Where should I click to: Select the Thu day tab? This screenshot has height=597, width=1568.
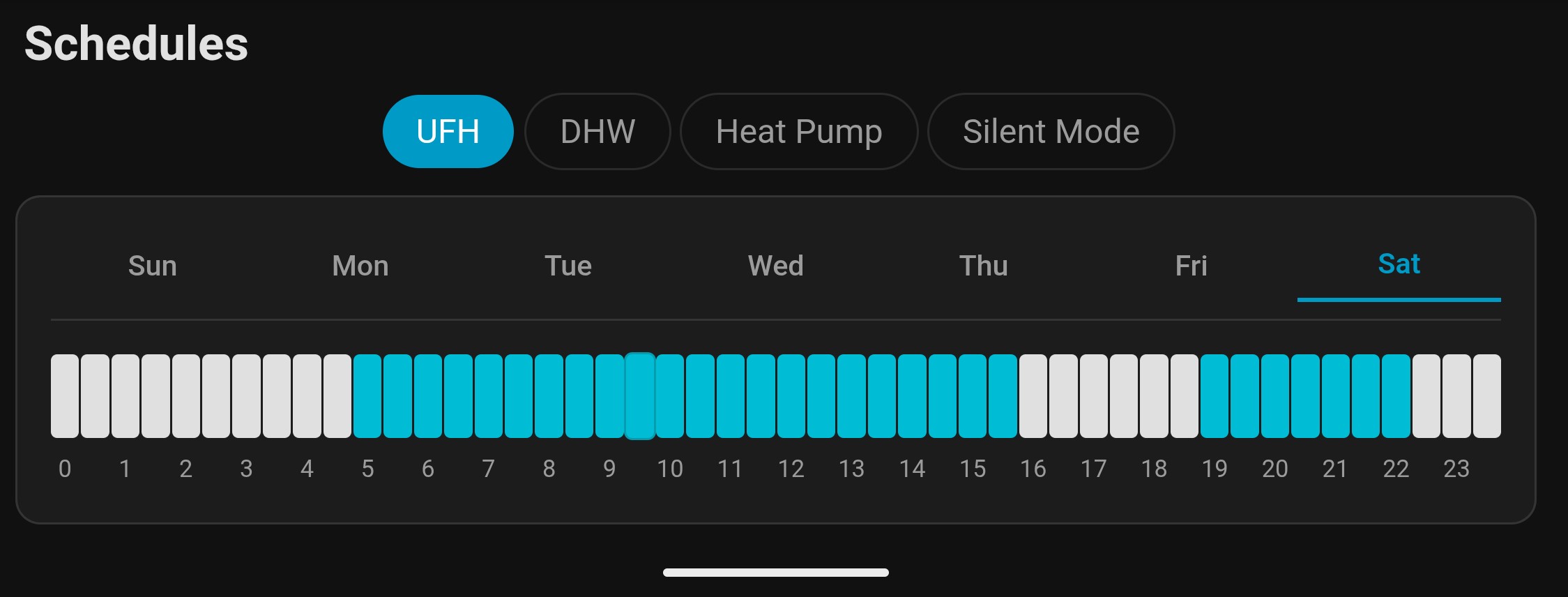(x=984, y=266)
